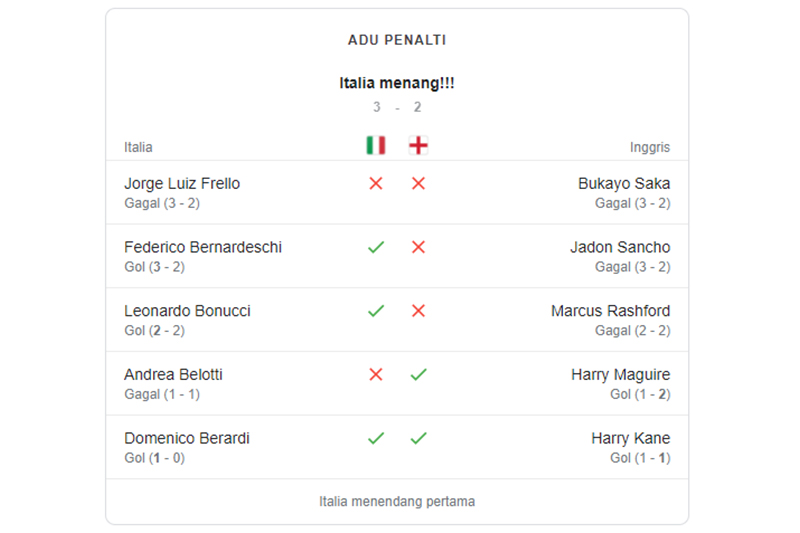Click the Italia menendang pertama footer note
Screen dimensions: 800x533
point(397,501)
